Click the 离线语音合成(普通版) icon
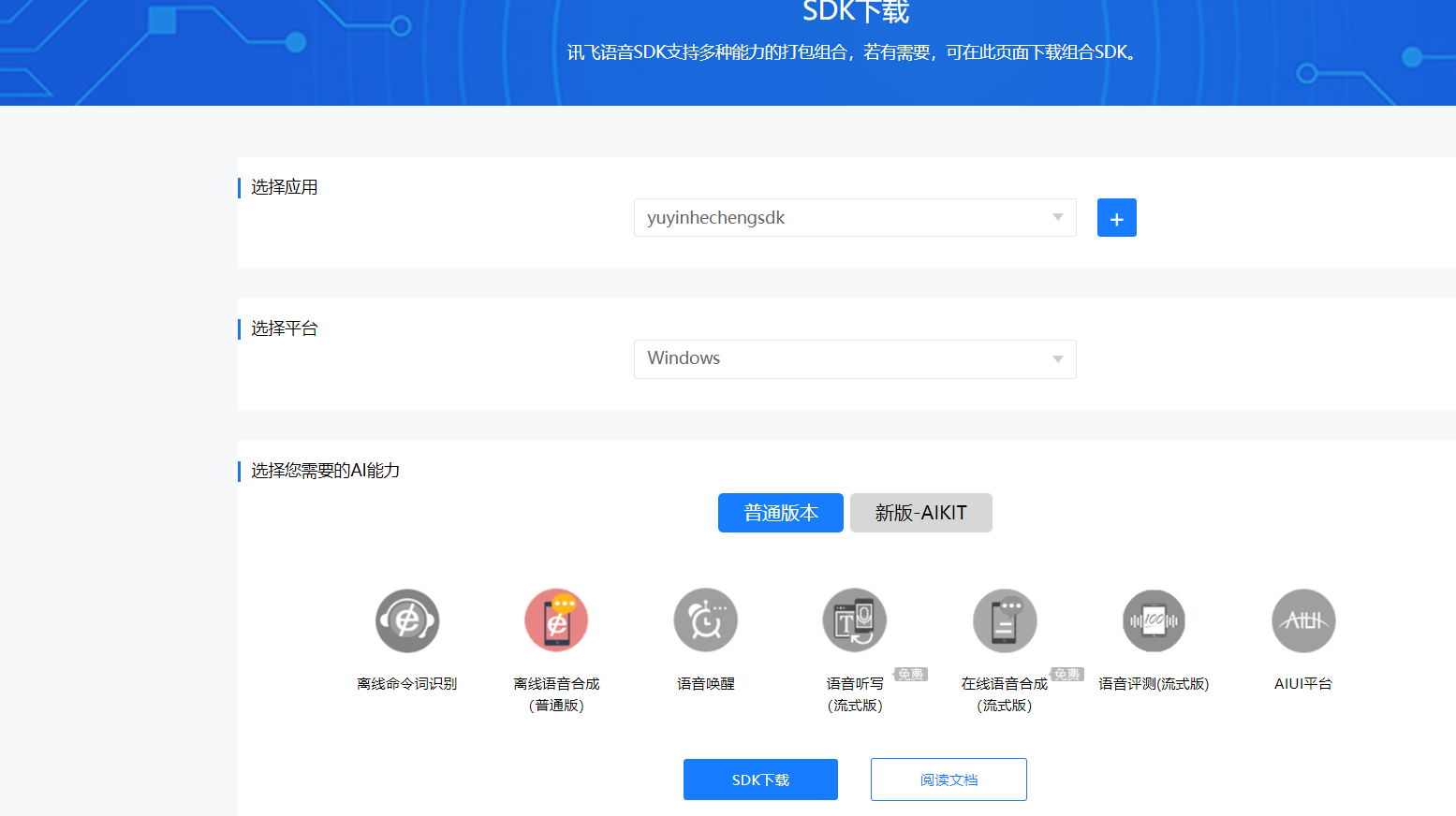 [x=555, y=619]
